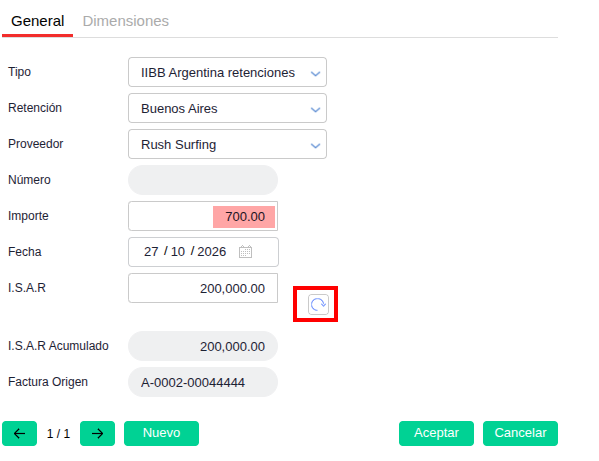Click the I.S.A.R Acumulado value field
599x461 pixels.
pyautogui.click(x=203, y=346)
